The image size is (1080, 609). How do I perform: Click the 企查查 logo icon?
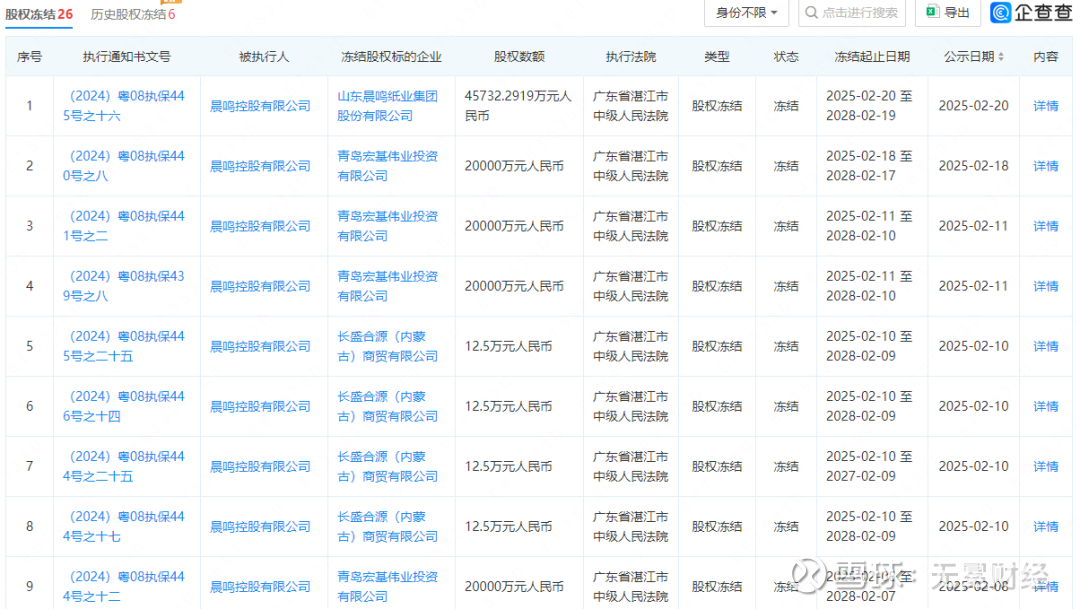[1001, 12]
